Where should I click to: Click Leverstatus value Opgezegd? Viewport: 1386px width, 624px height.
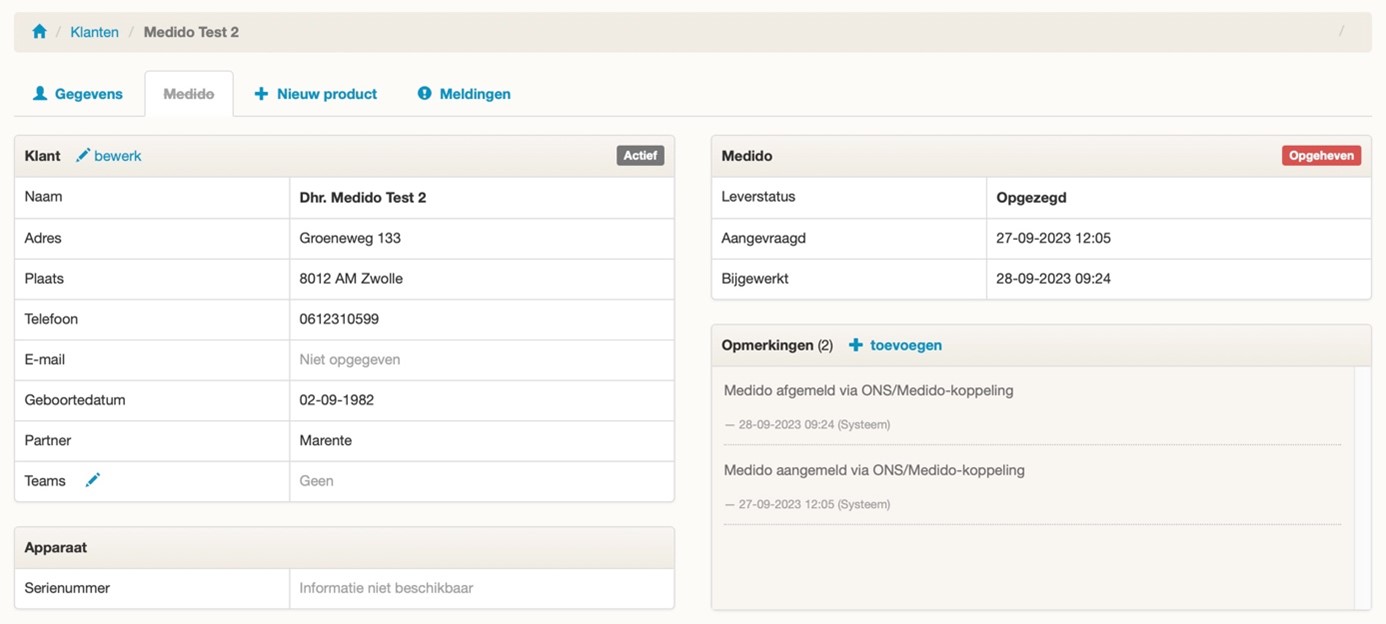[x=1032, y=198]
